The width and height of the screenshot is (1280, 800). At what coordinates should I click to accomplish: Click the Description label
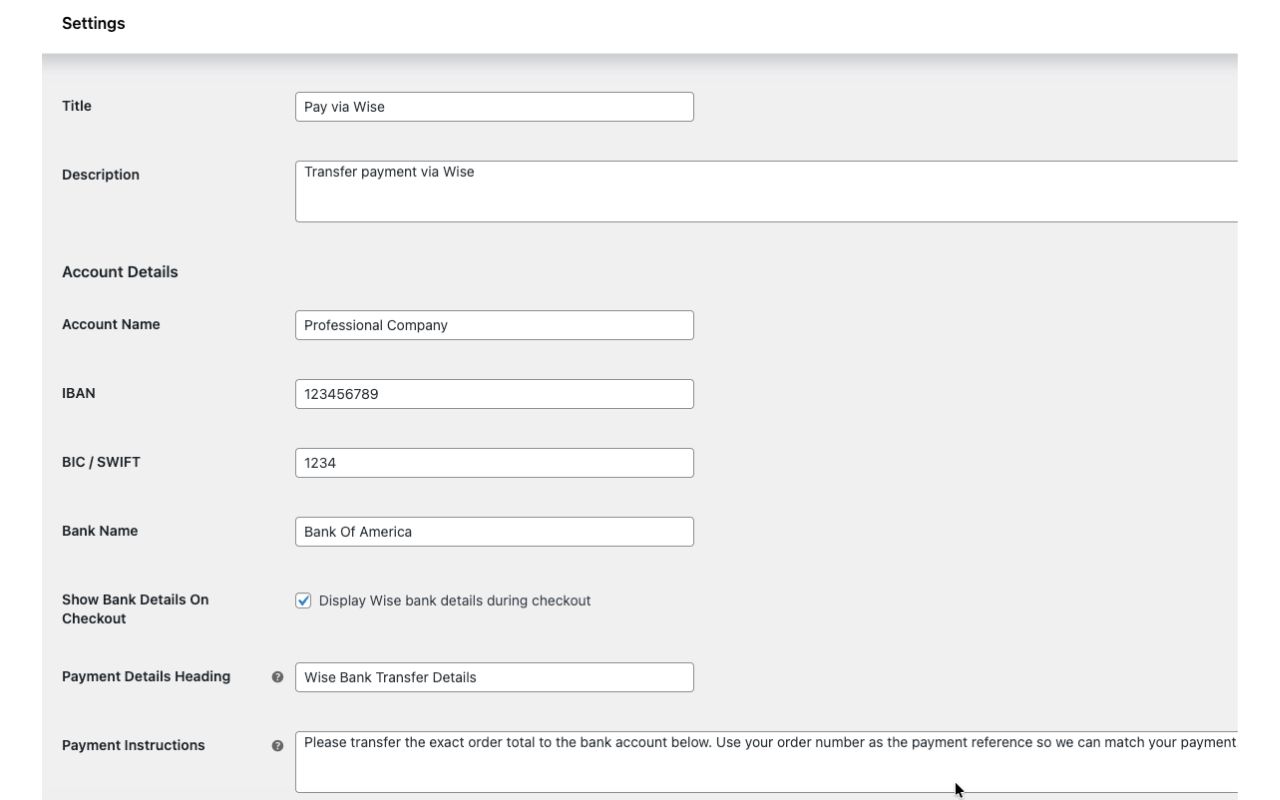click(101, 175)
